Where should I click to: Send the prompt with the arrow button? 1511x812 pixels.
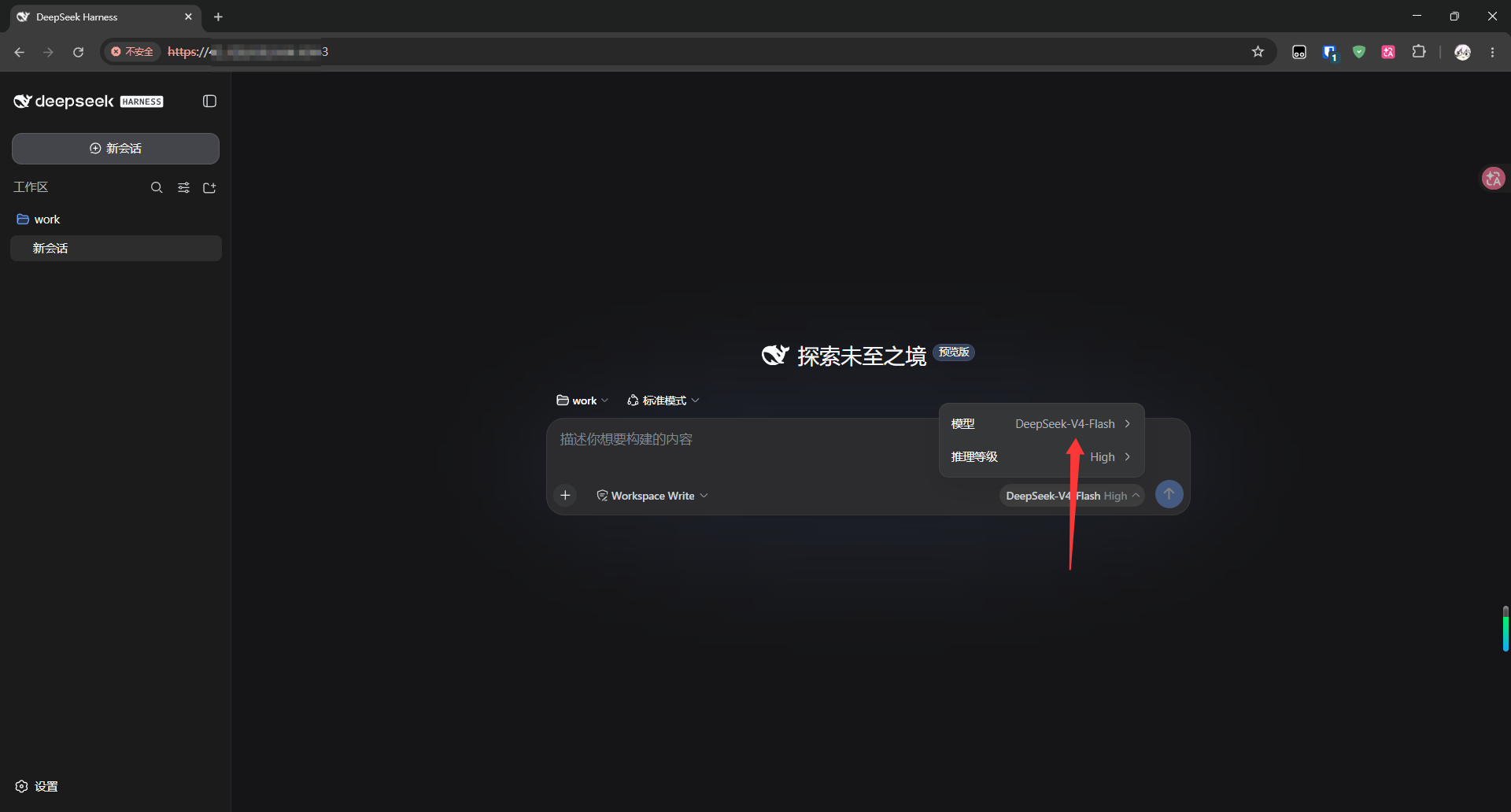tap(1169, 494)
